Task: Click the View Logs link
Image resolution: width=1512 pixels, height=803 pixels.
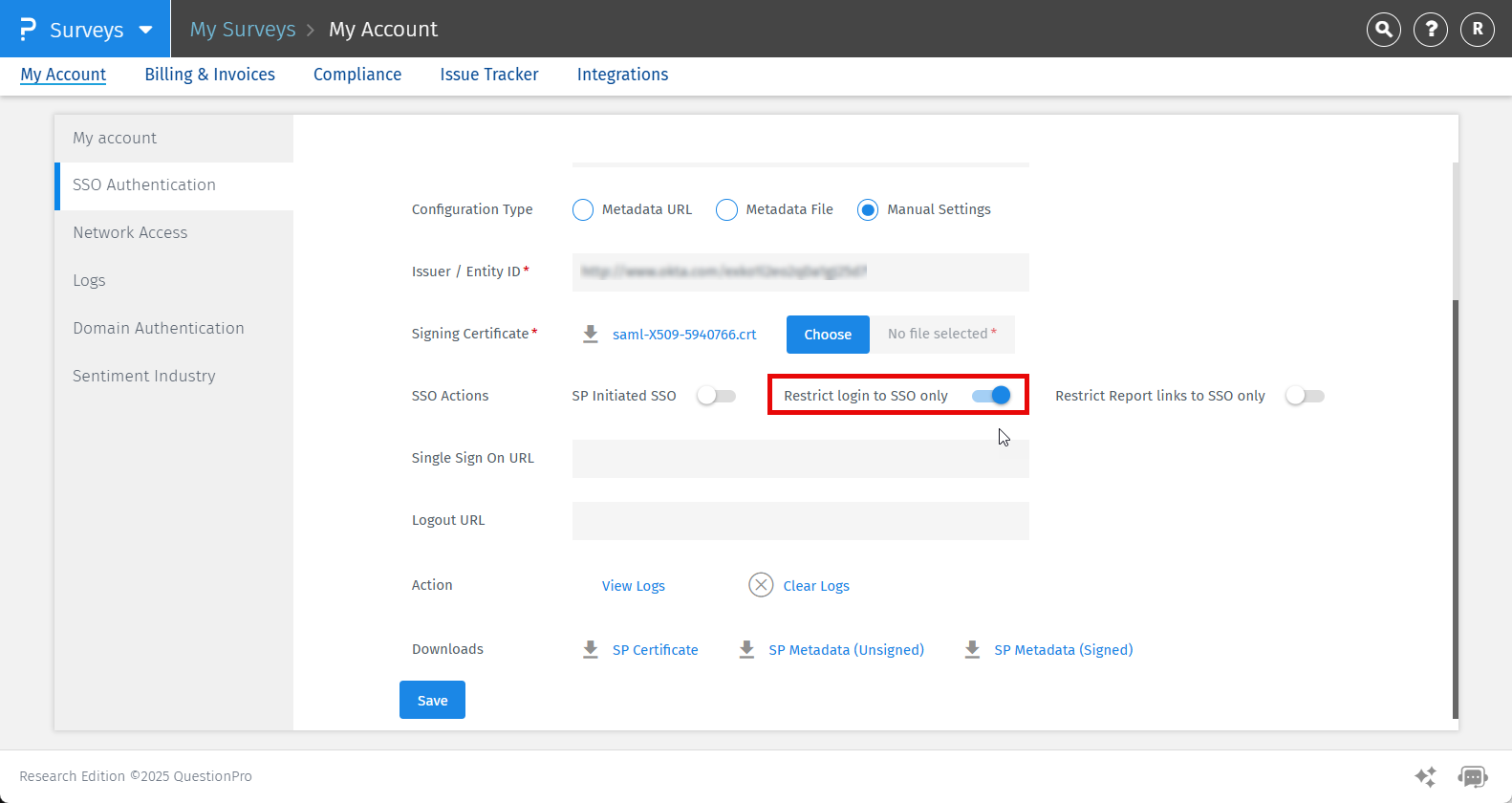Action: [633, 586]
